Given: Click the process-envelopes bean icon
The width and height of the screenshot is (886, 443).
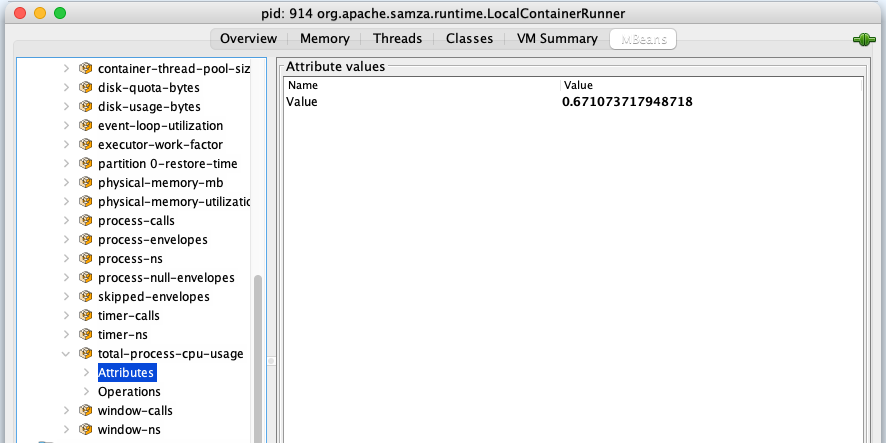Looking at the screenshot, I should [x=85, y=240].
